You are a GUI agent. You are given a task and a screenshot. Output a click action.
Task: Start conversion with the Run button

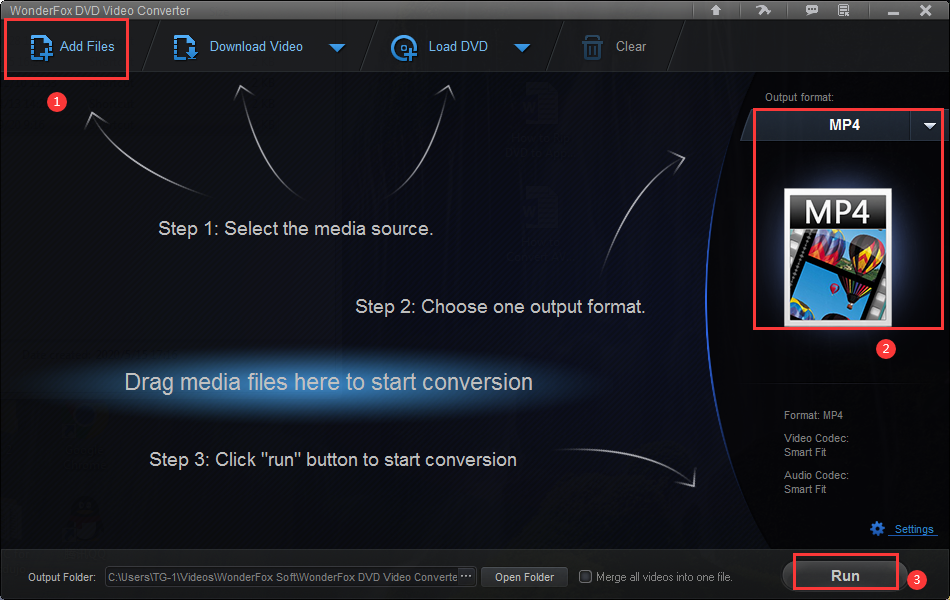point(845,575)
